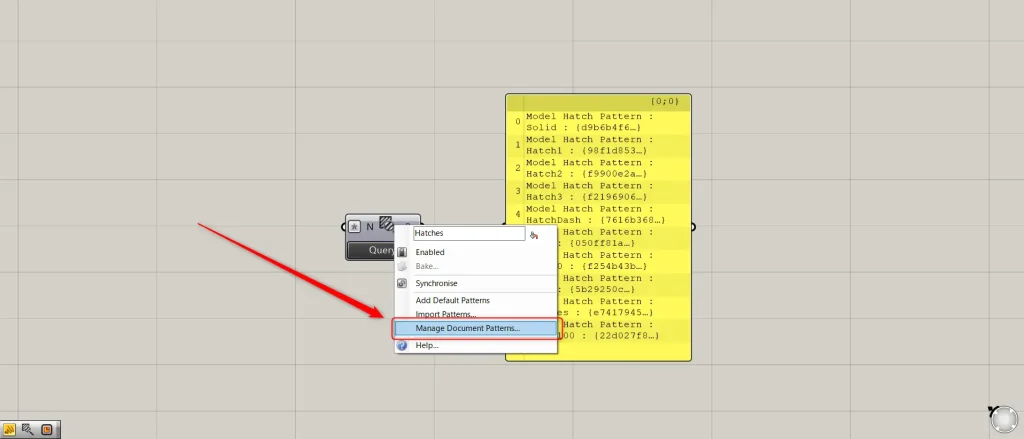1024x439 pixels.
Task: Click panel text '{22d027f8…}'
Action: pyautogui.click(x=625, y=336)
